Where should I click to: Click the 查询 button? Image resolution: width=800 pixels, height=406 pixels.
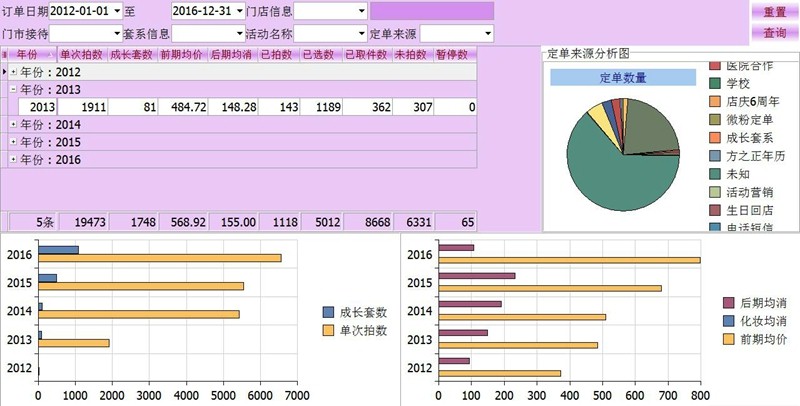pos(774,33)
